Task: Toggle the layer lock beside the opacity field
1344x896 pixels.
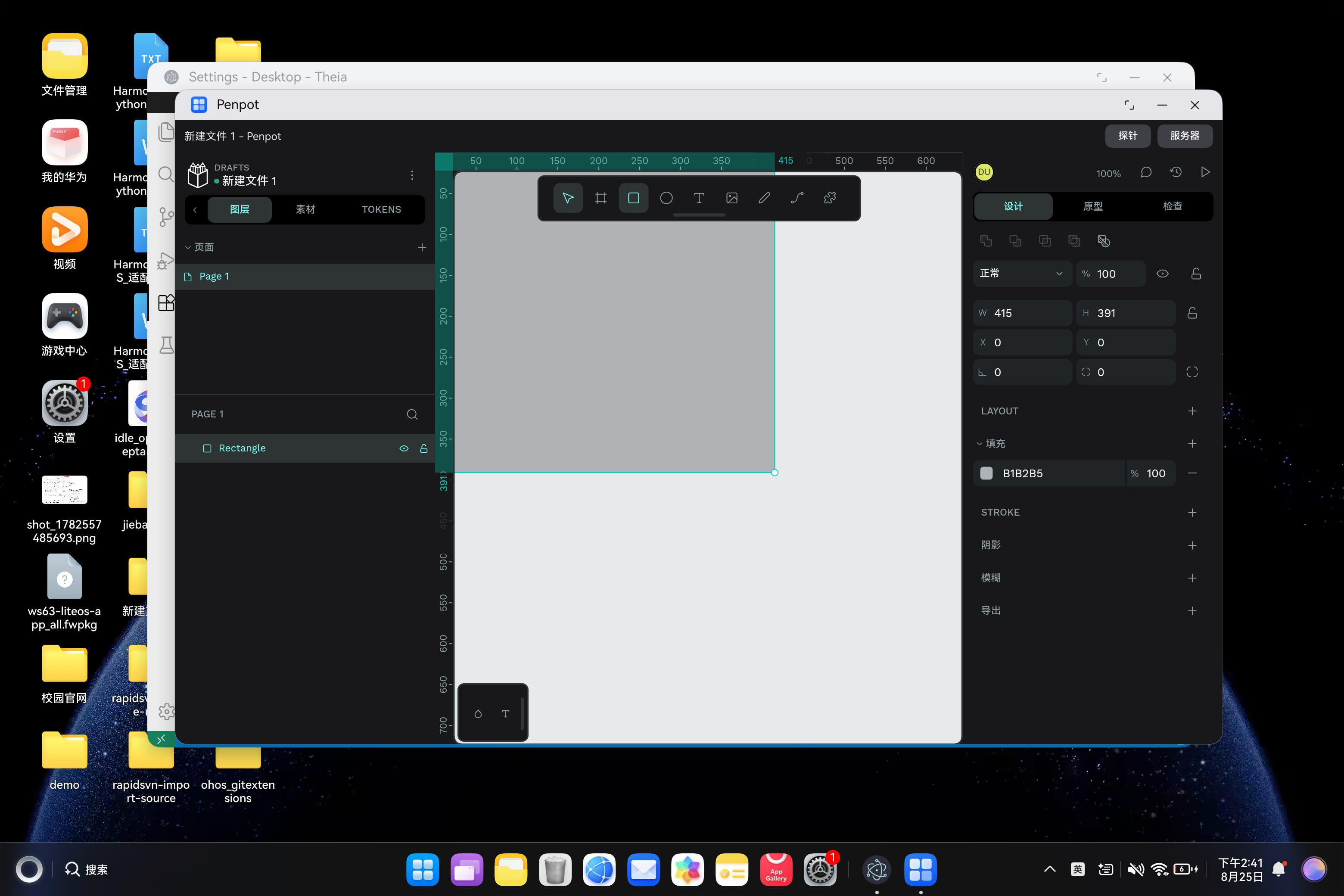Action: click(x=1196, y=274)
